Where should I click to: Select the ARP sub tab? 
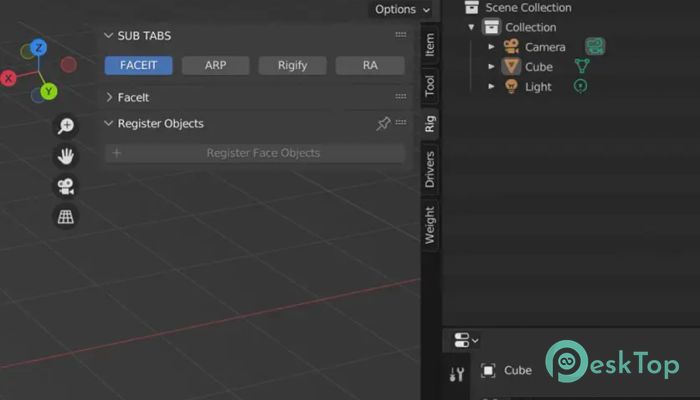point(216,65)
